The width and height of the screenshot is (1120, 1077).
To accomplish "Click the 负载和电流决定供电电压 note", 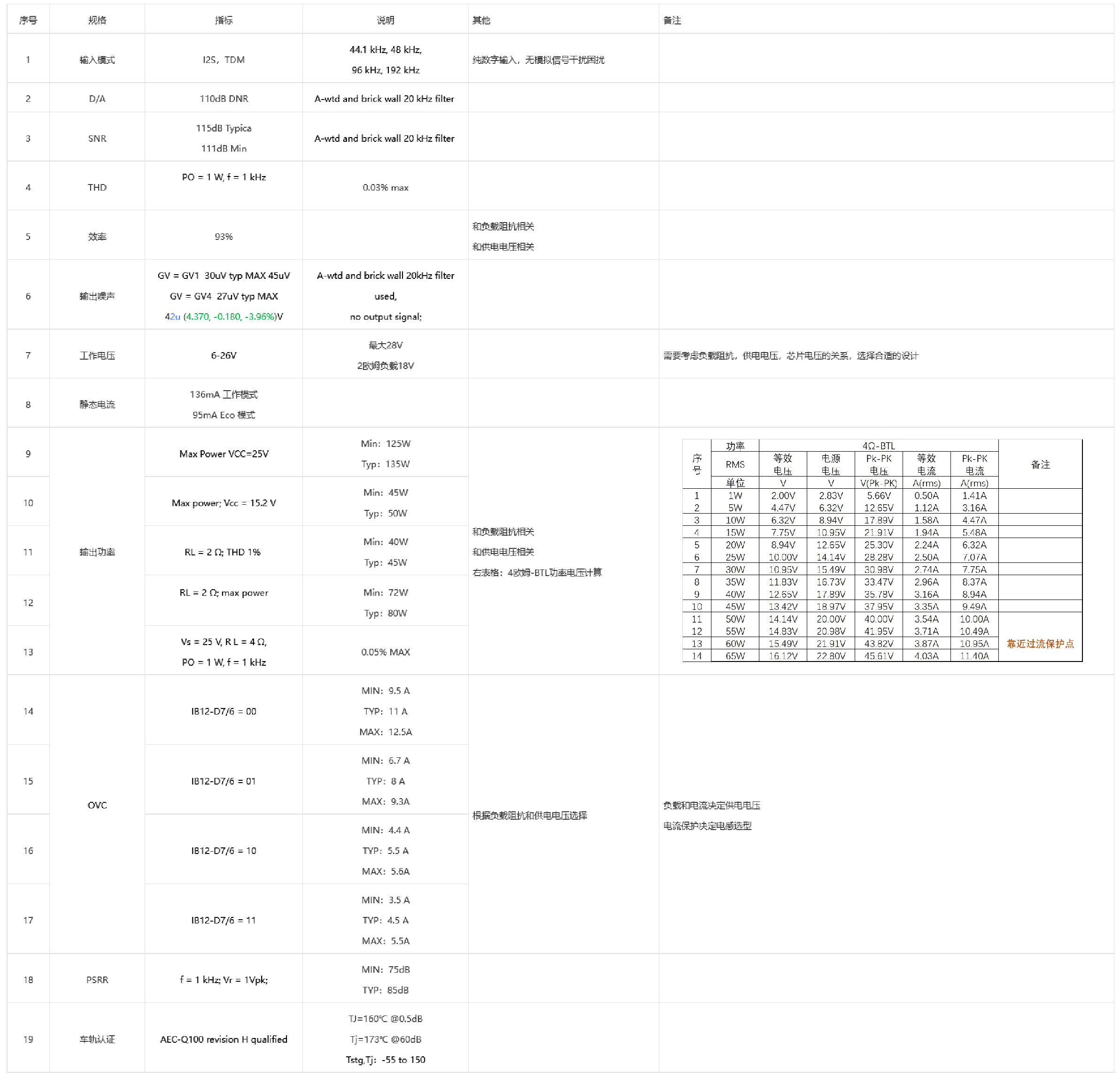I will [711, 805].
